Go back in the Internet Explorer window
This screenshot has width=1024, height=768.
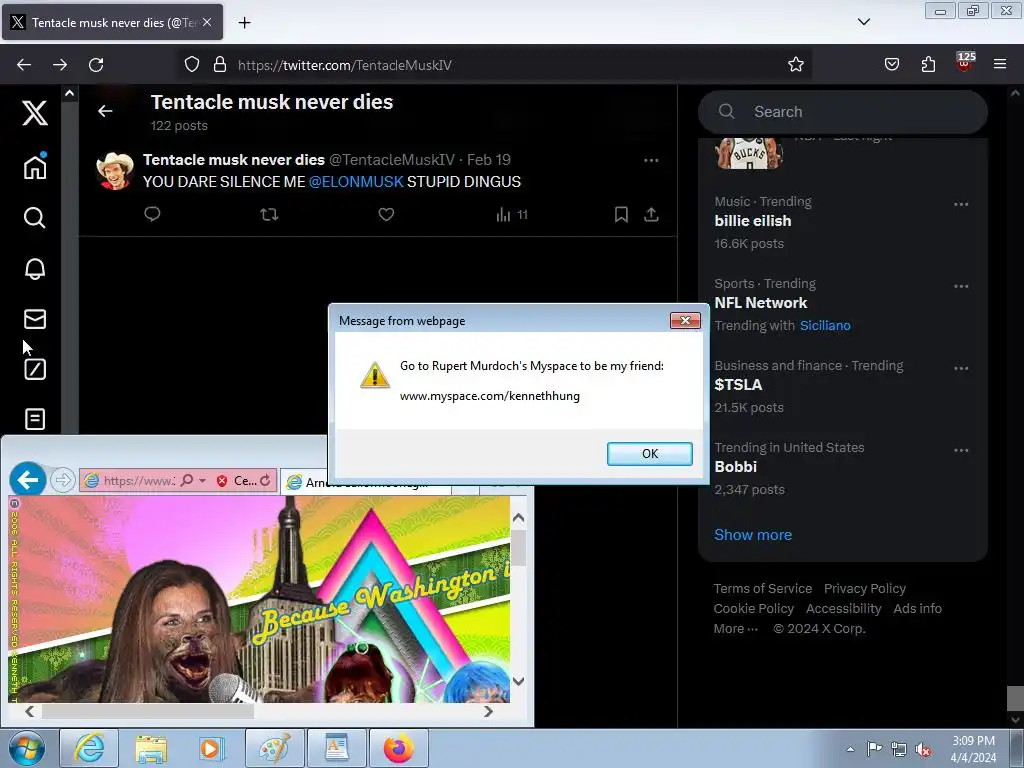(27, 481)
